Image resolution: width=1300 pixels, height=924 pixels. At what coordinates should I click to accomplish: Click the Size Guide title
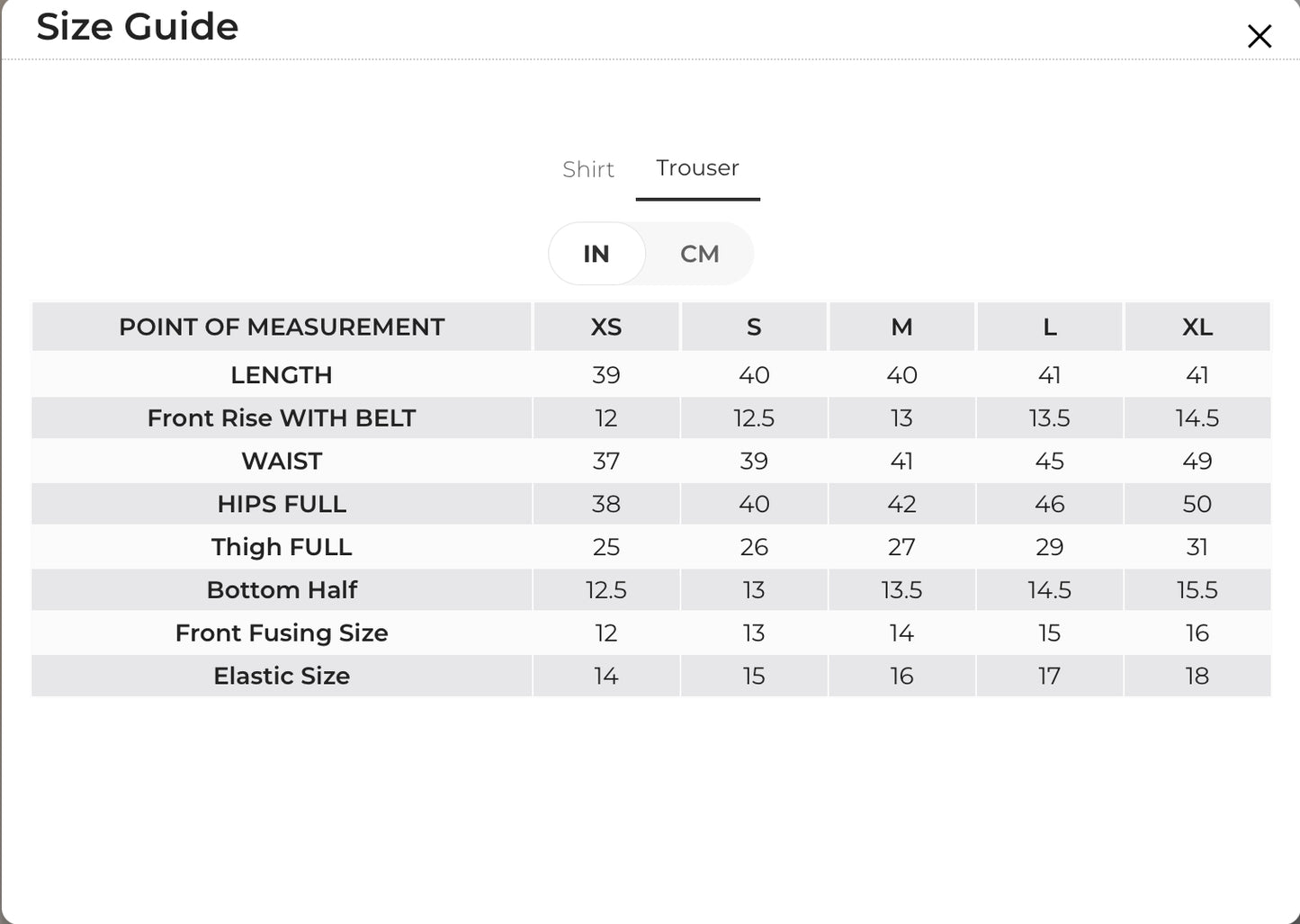click(x=138, y=26)
